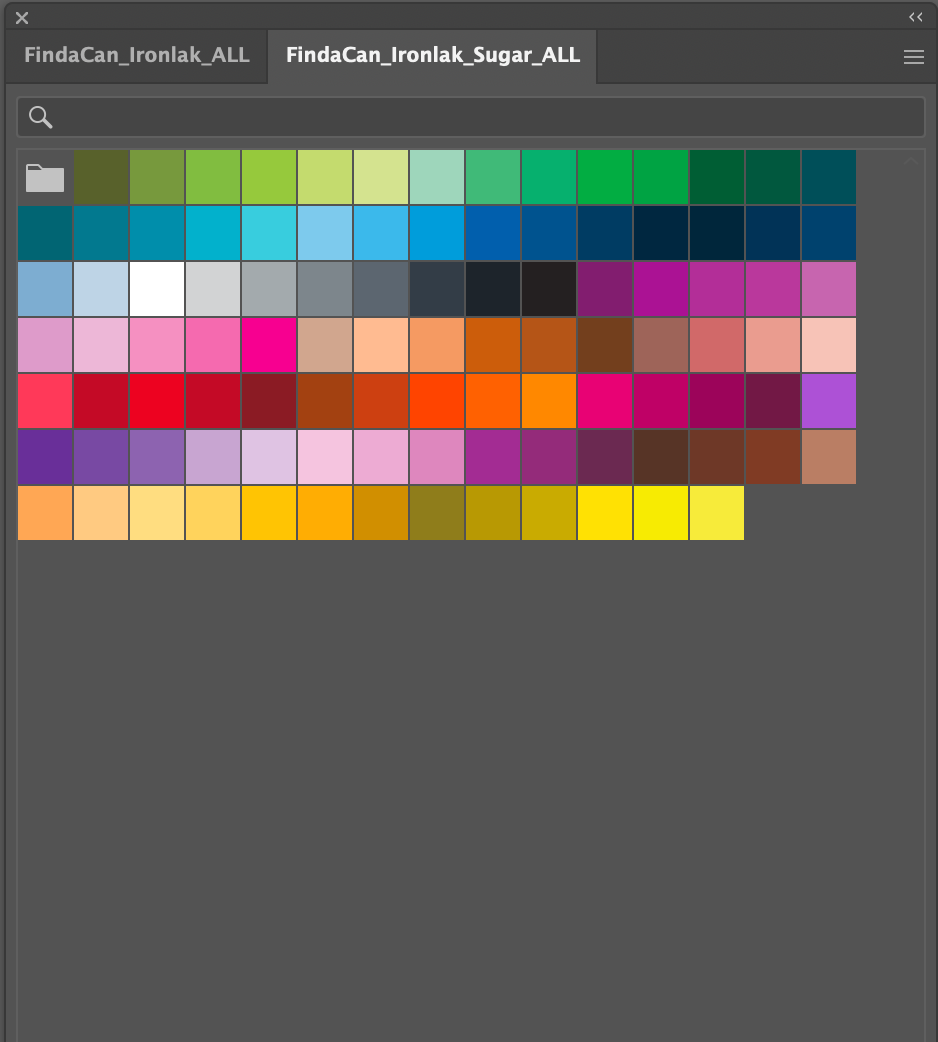
Task: Pick the bright orchid purple swatch
Action: [x=829, y=402]
